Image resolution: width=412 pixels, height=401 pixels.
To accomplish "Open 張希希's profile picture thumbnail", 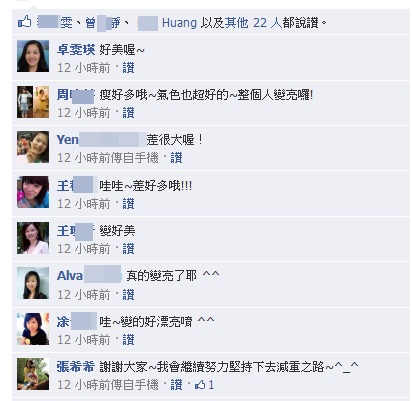I will (x=33, y=374).
